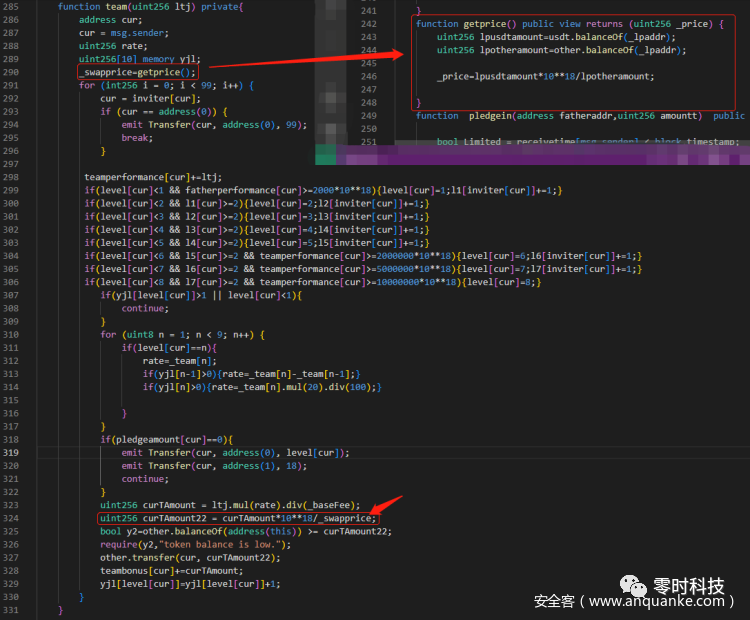Click the require token balance is low line
The image size is (750, 620).
pos(195,544)
